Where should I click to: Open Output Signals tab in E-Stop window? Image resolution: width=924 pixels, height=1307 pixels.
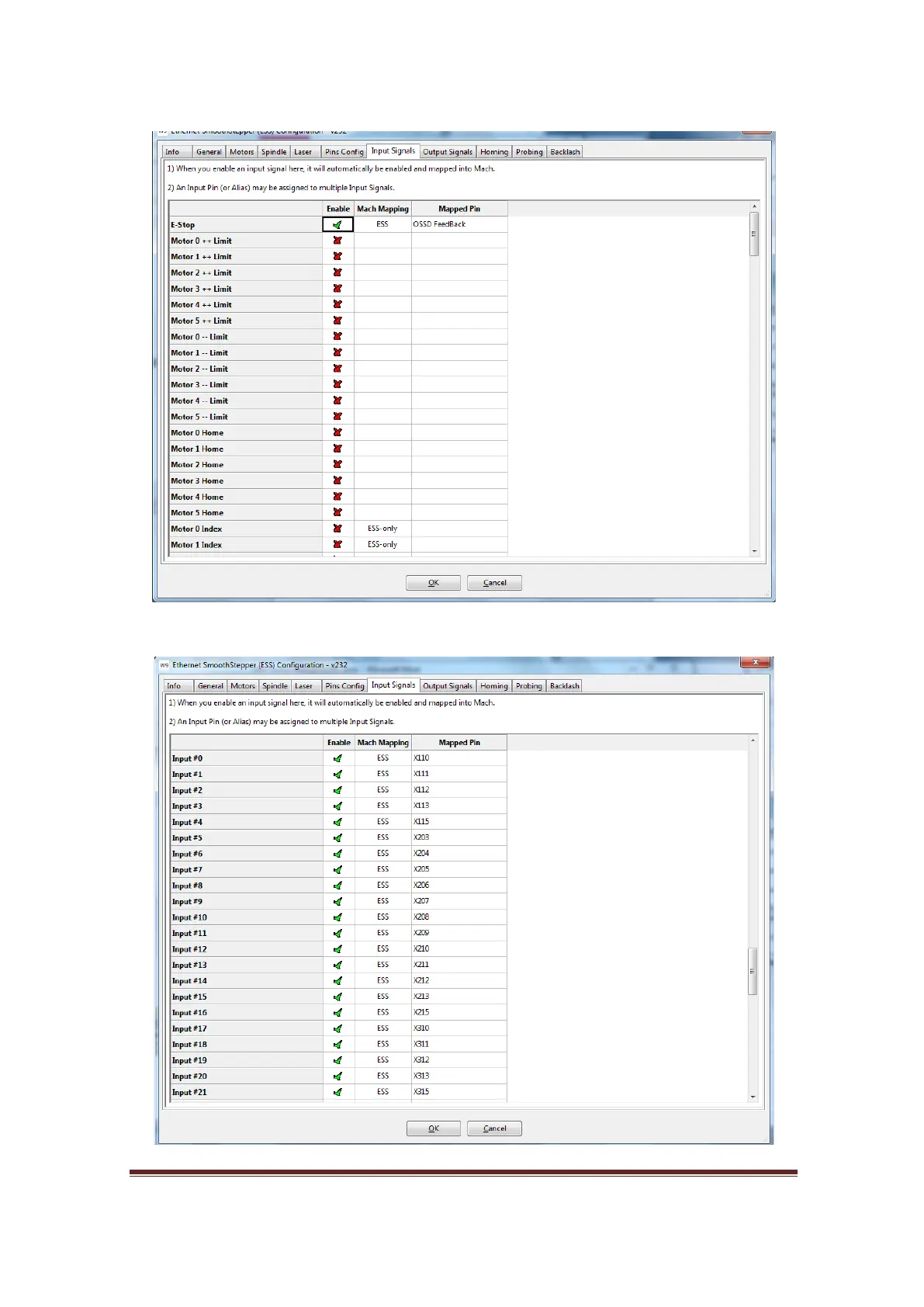(448, 152)
